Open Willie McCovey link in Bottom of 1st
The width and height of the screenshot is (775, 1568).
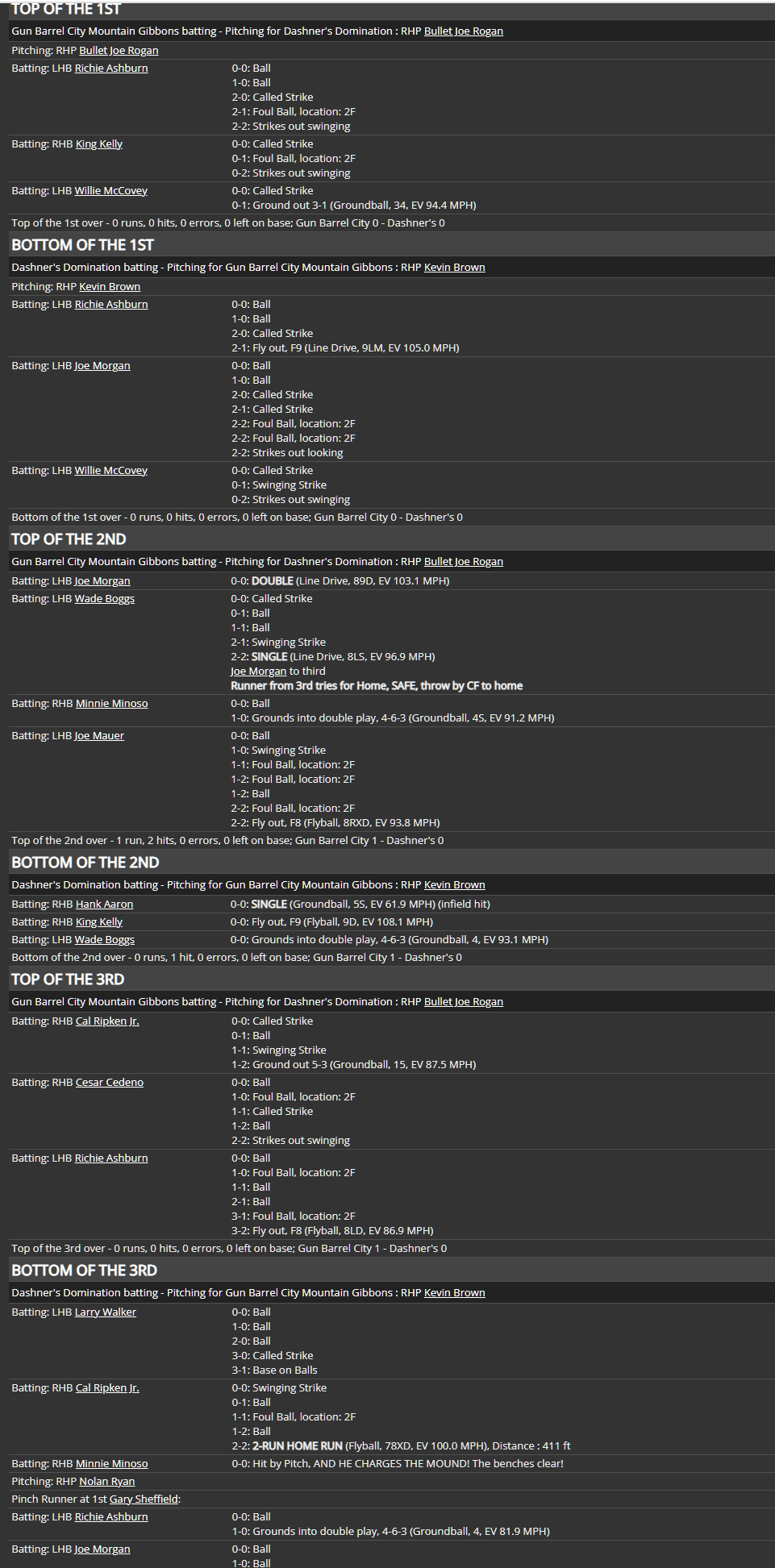pos(111,471)
